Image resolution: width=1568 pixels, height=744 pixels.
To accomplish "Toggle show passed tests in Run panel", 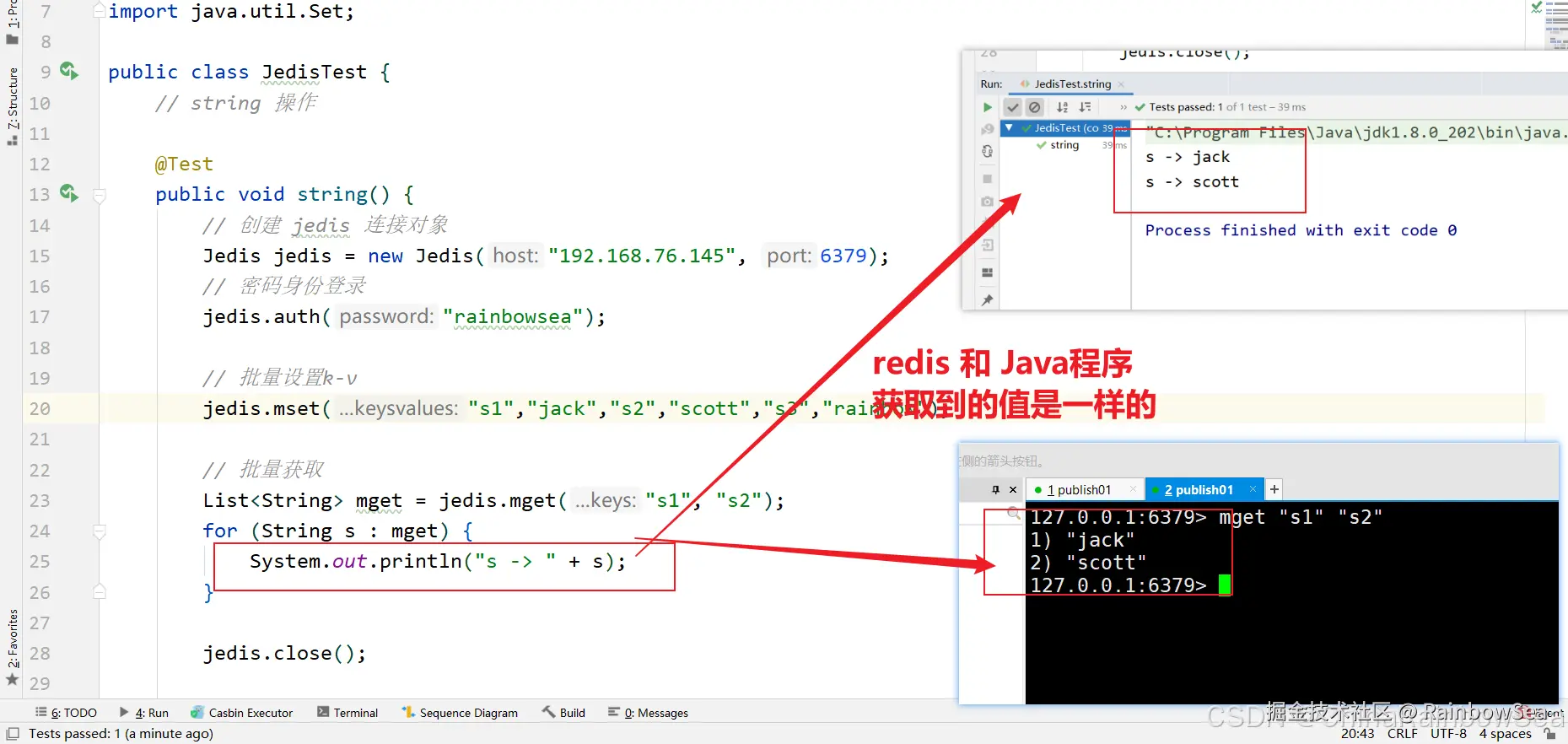I will pyautogui.click(x=1013, y=107).
